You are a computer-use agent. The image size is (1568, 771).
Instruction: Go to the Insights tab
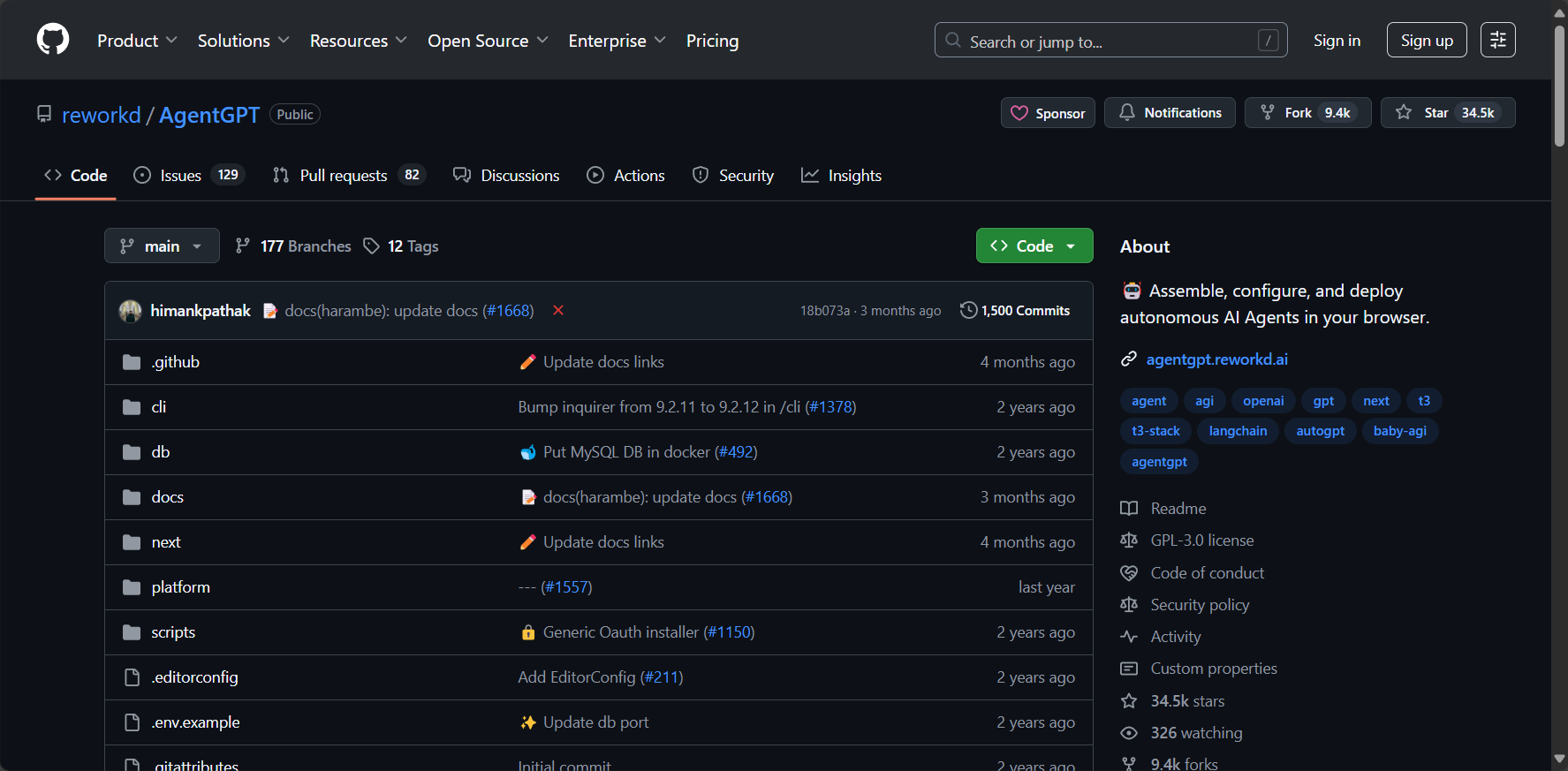(x=841, y=175)
